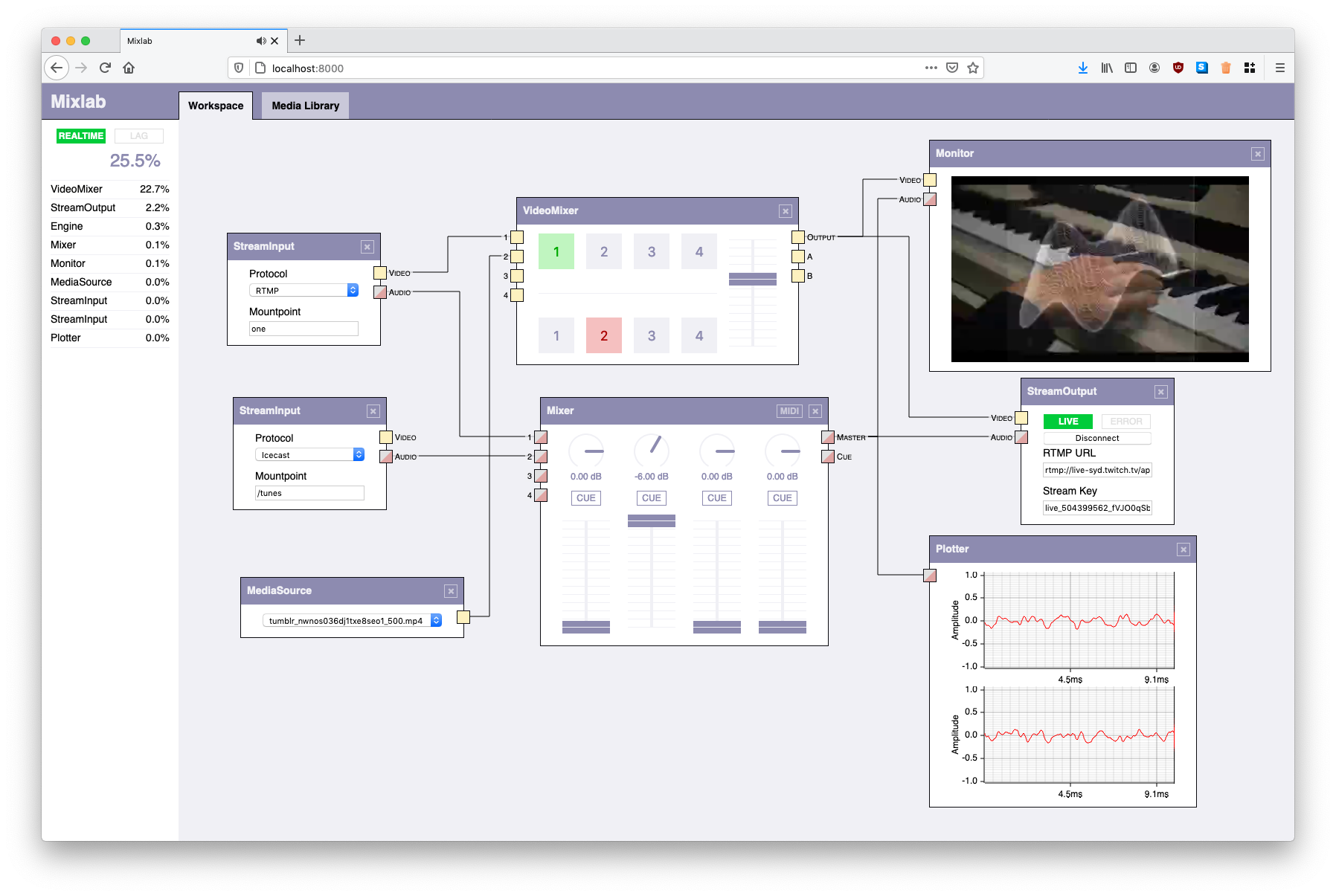This screenshot has width=1336, height=896.
Task: Select the Mixlab browser tab
Action: coord(202,41)
